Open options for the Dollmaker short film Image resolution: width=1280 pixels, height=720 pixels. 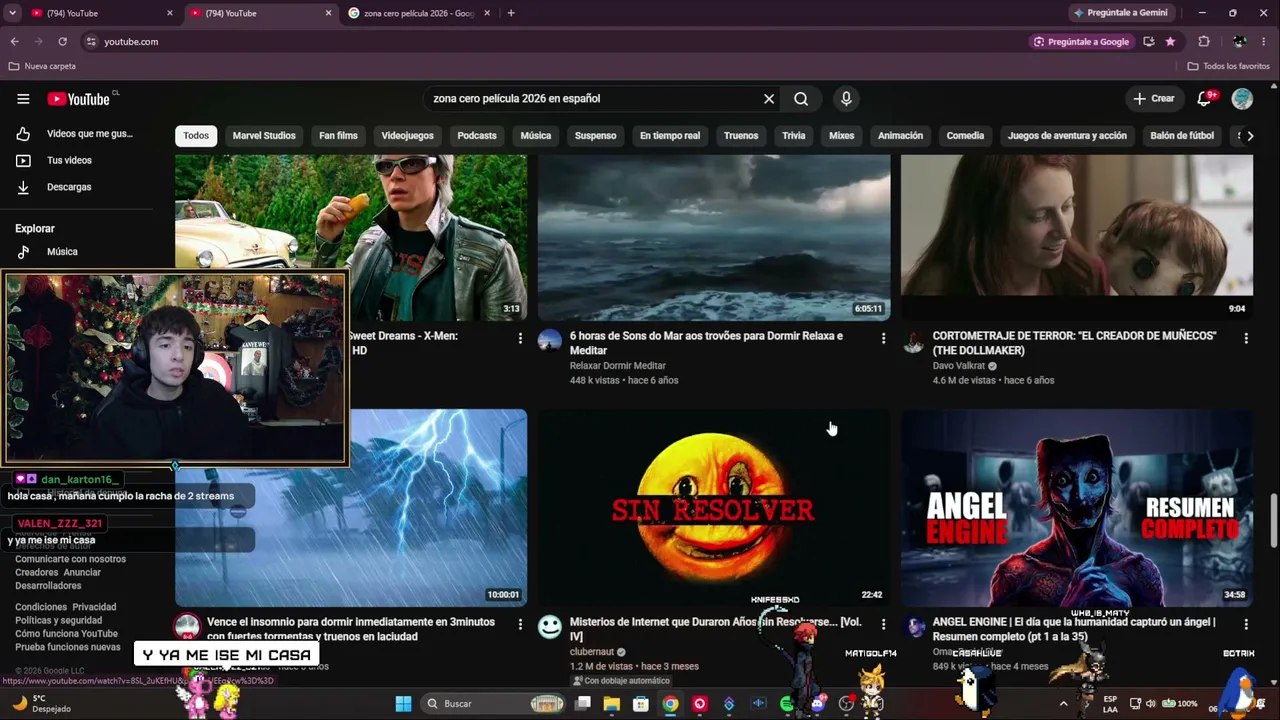1246,339
